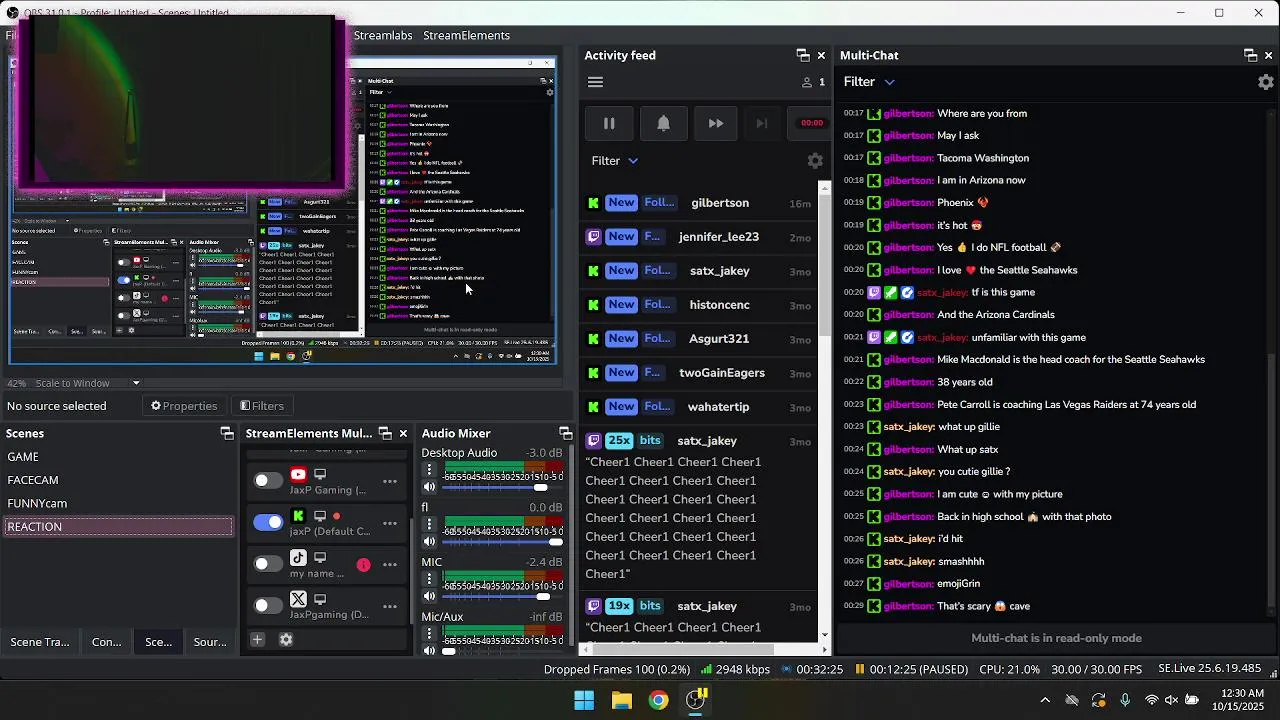Expand the Multi-Chat Filter dropdown
The image size is (1280, 720).
[869, 82]
